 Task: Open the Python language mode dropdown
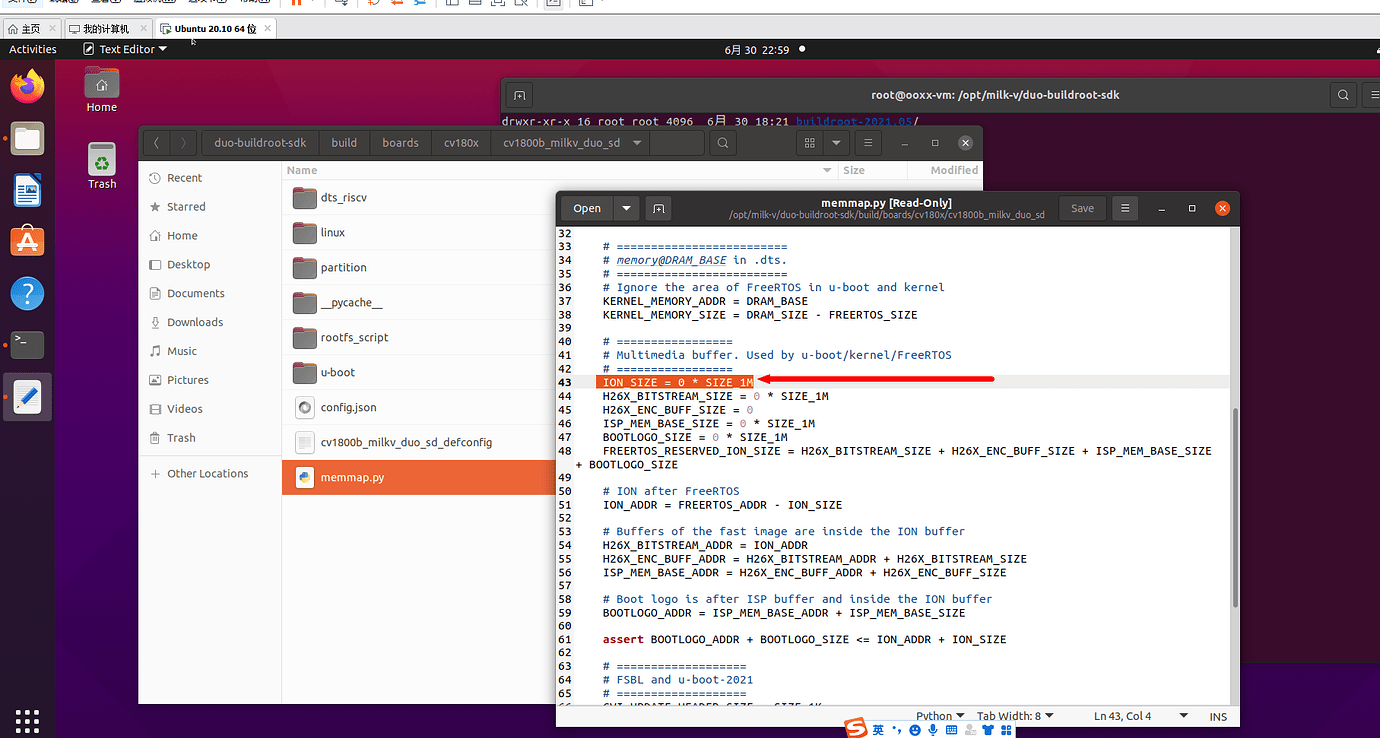click(938, 716)
